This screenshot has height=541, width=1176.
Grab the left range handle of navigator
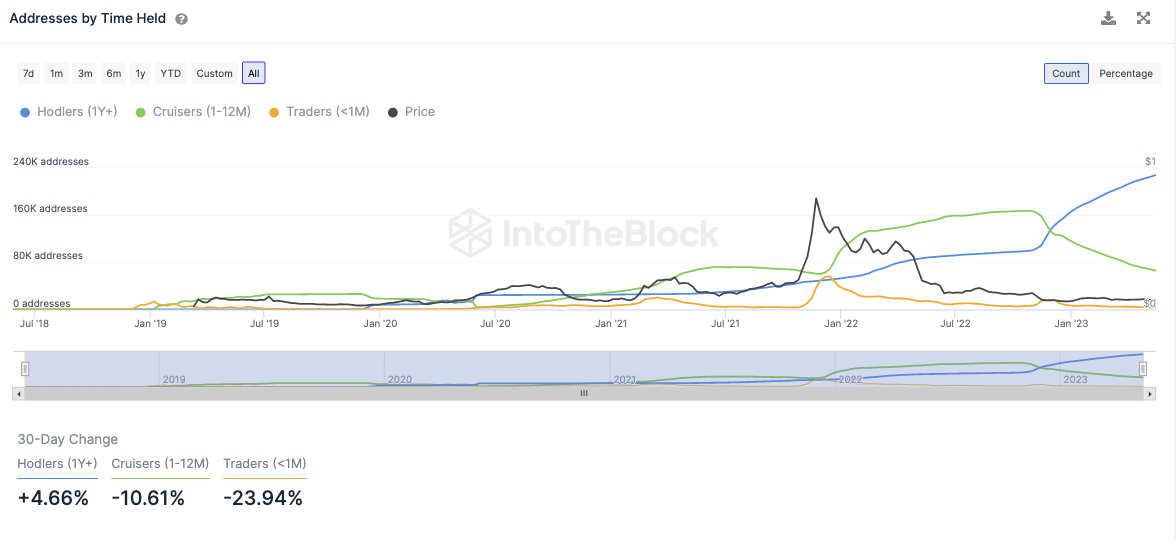25,369
